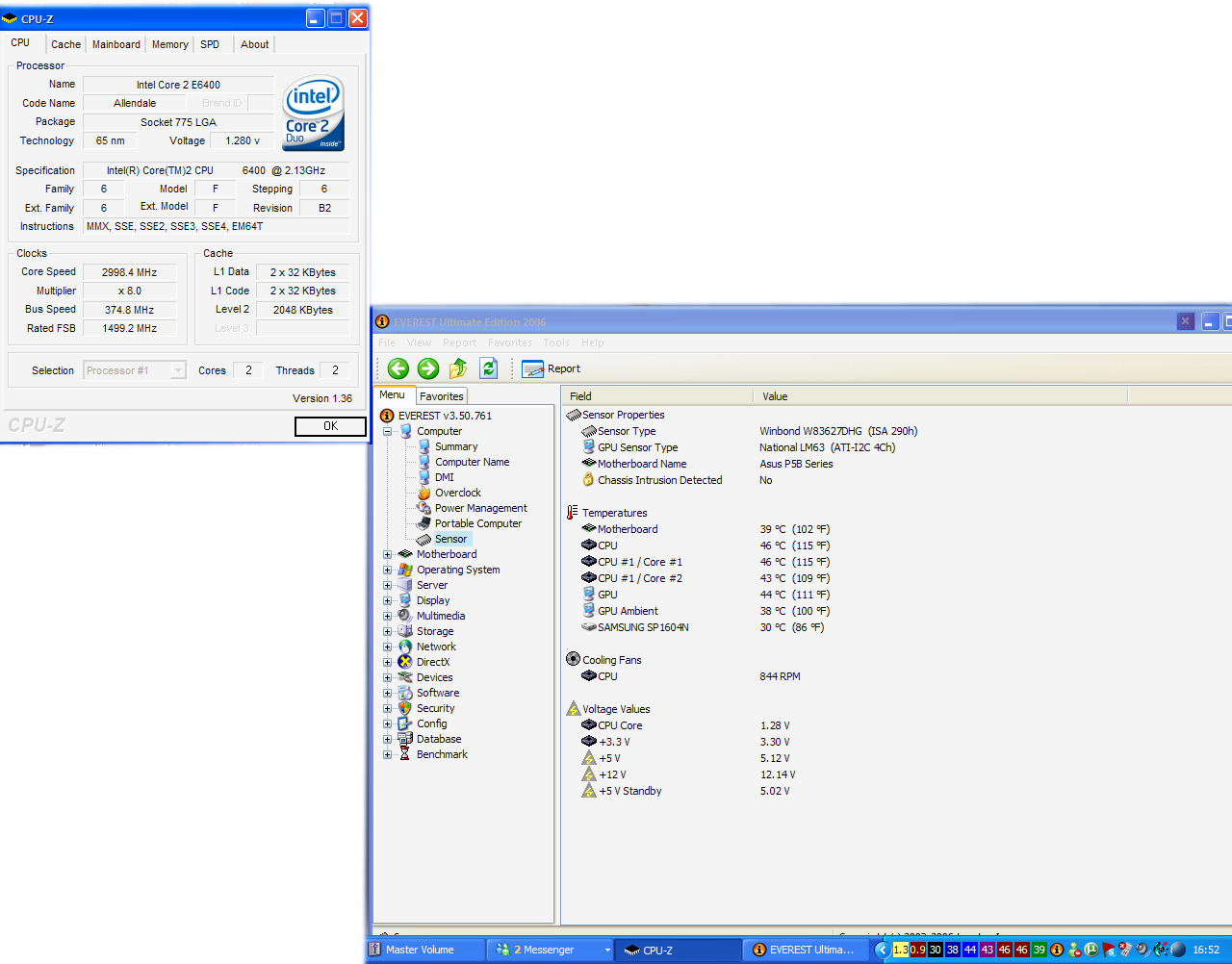
Task: Click the Temperatures thermometer icon
Action: (573, 513)
